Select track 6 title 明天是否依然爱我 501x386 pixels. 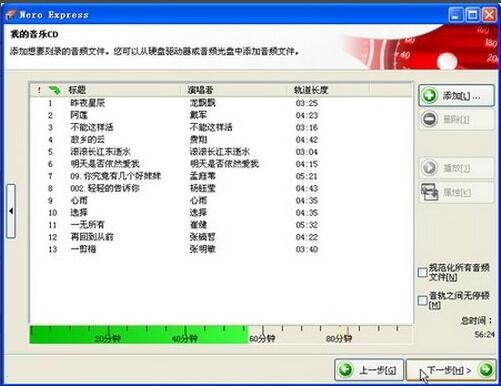105,164
